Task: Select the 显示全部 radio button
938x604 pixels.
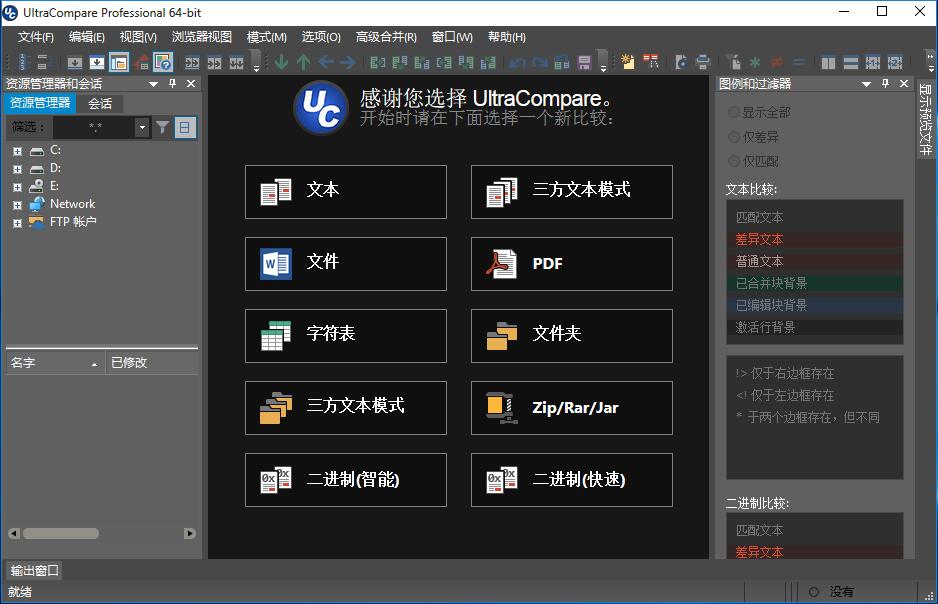Action: click(734, 112)
